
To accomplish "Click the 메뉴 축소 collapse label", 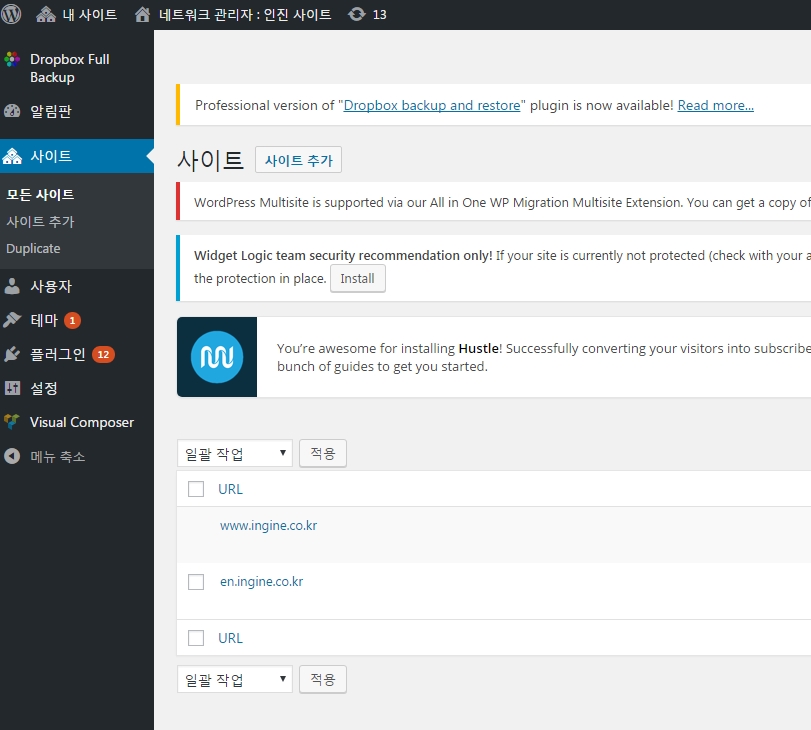I will 57,456.
